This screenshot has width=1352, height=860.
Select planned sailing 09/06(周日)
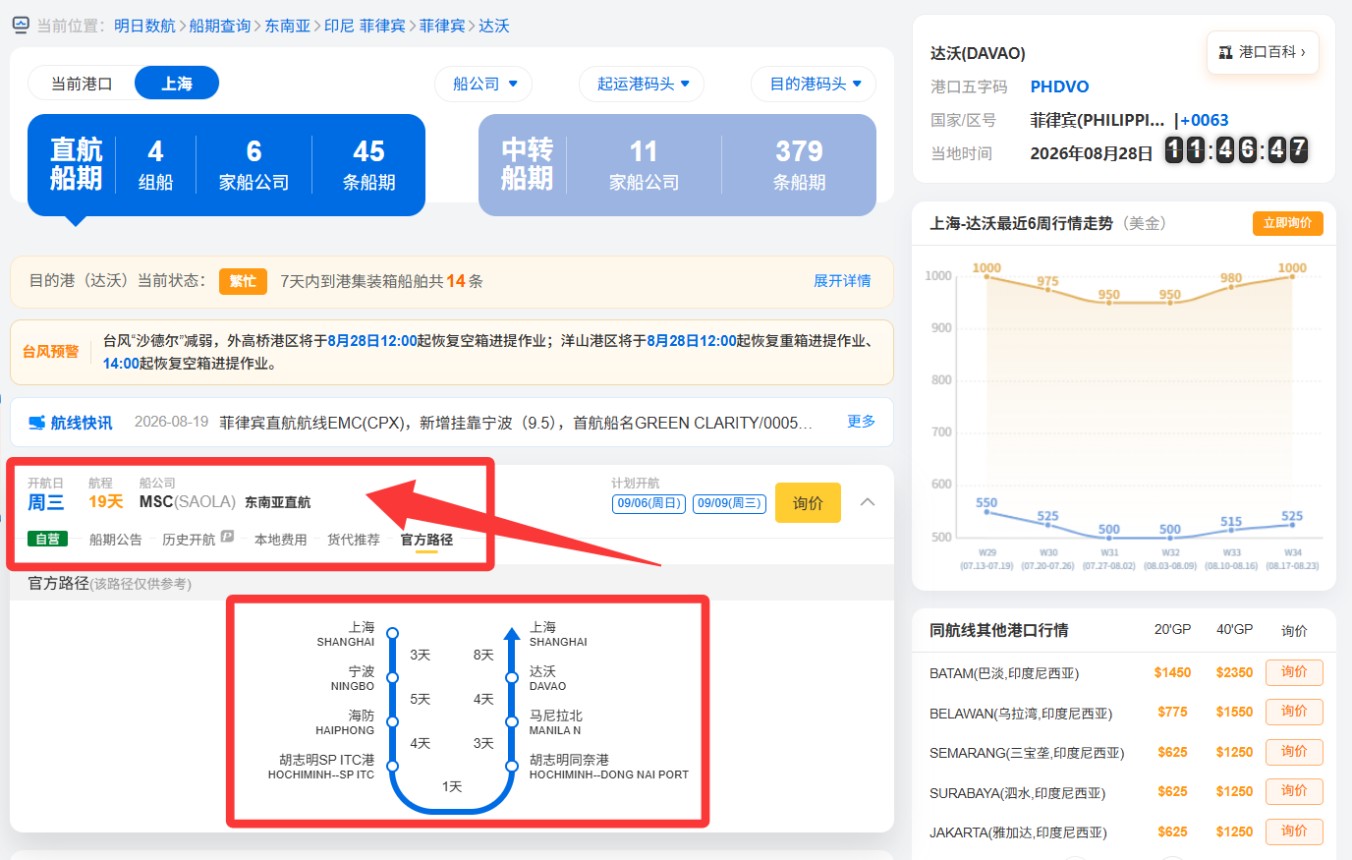[648, 504]
